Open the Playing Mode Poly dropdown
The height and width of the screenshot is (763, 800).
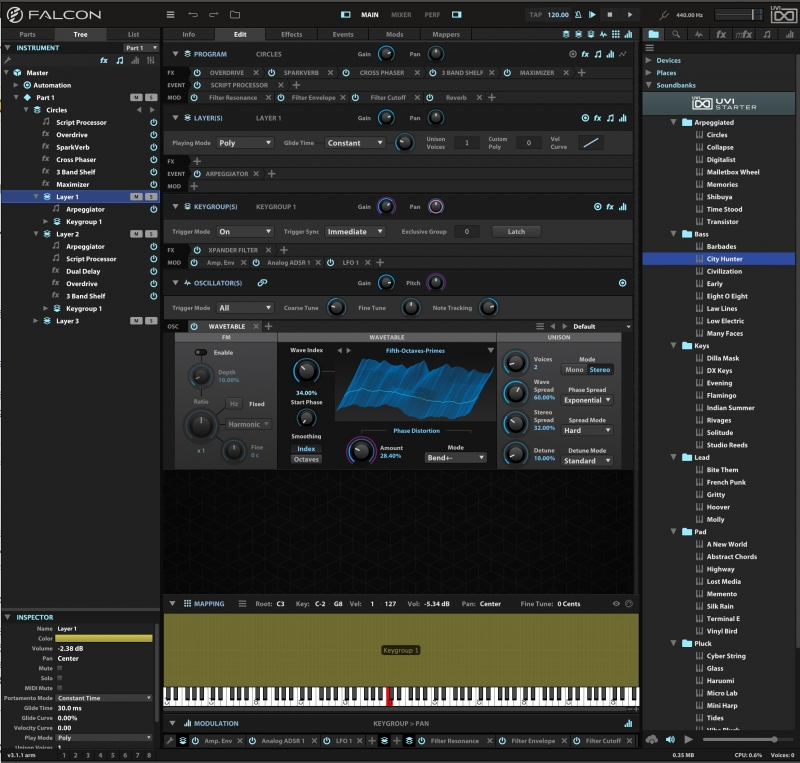pyautogui.click(x=245, y=143)
